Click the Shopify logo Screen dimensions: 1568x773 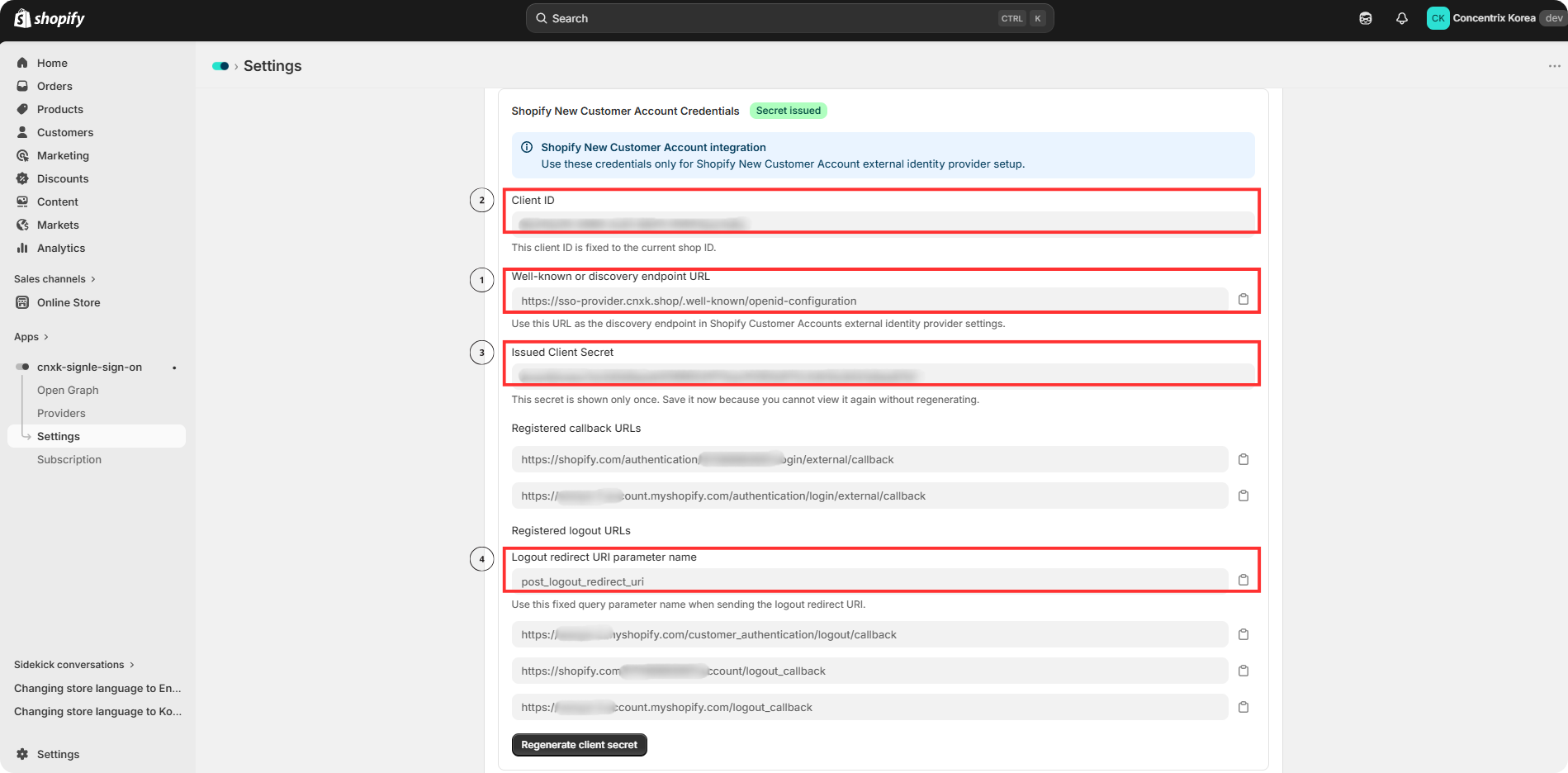[x=50, y=18]
